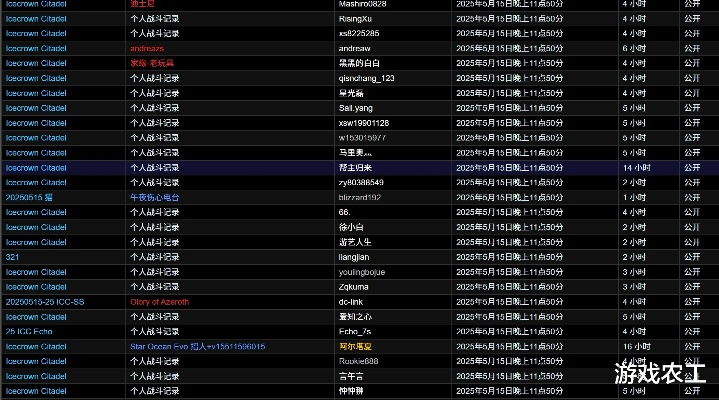The width and height of the screenshot is (719, 400).
Task: Select uploader name '66.'
Action: [345, 212]
